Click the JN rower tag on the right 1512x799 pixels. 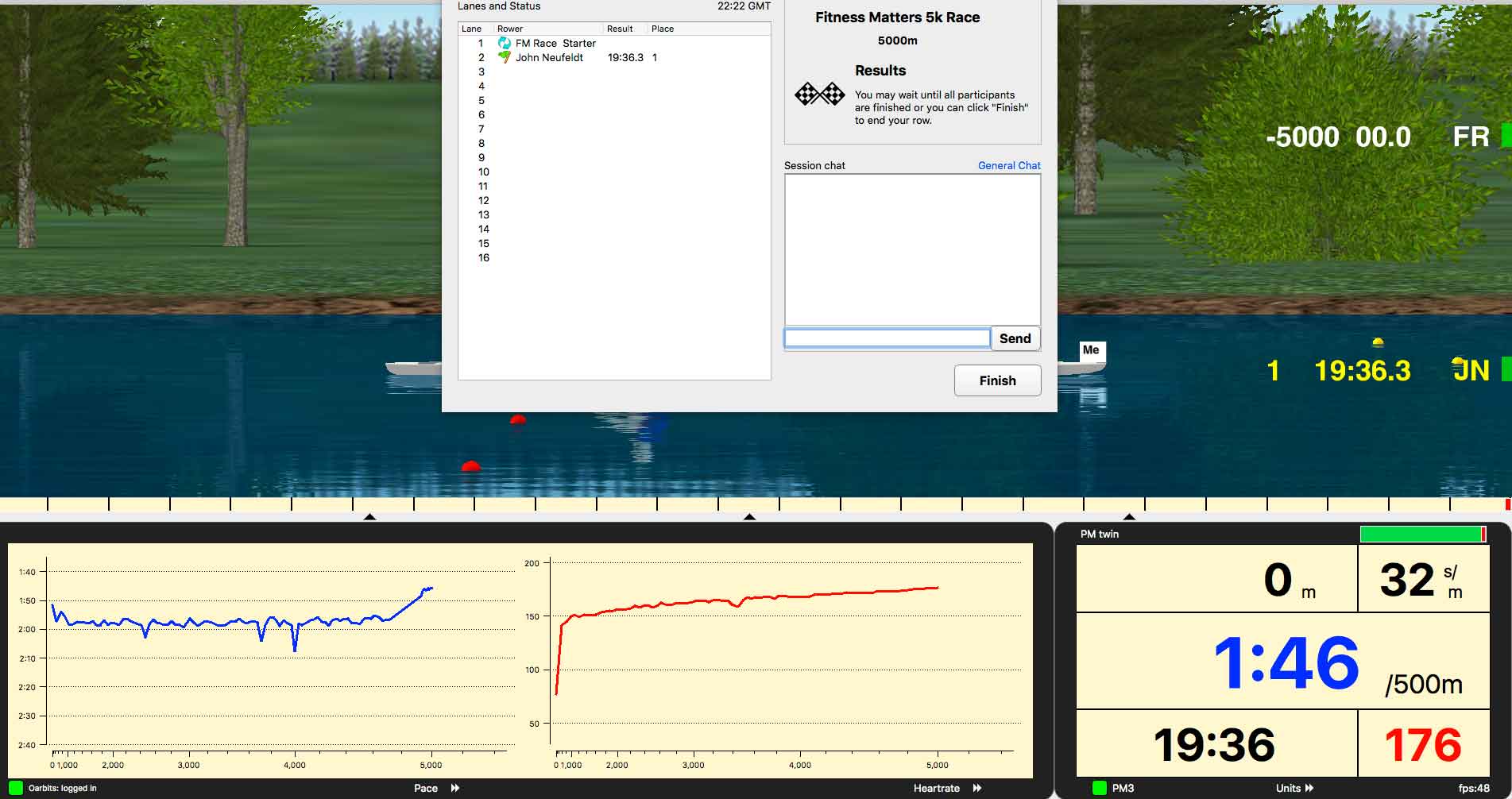point(1470,370)
